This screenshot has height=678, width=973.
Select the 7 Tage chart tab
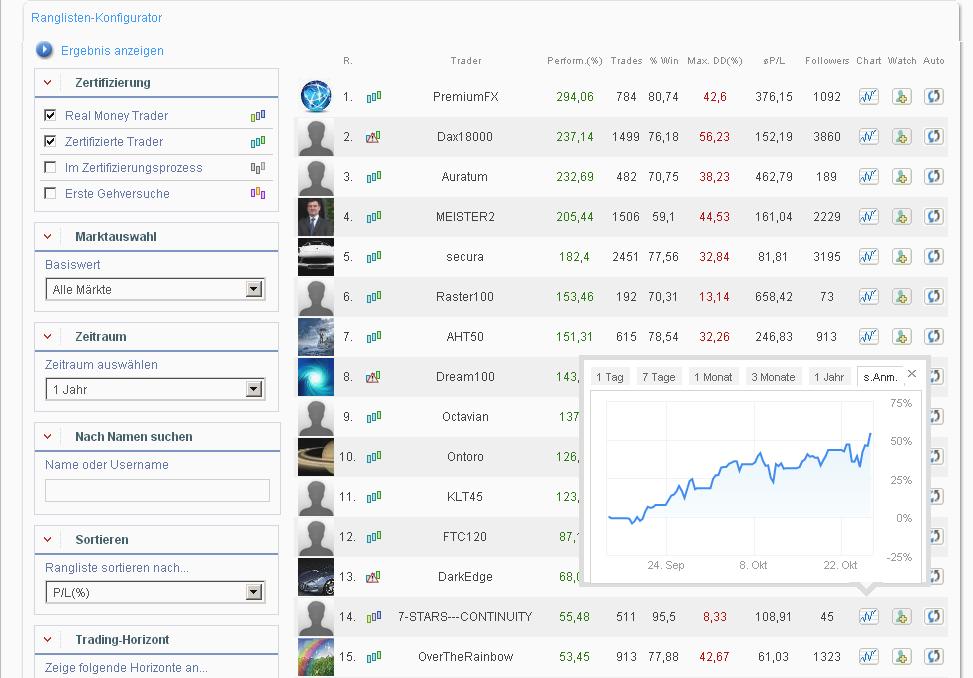[x=658, y=377]
